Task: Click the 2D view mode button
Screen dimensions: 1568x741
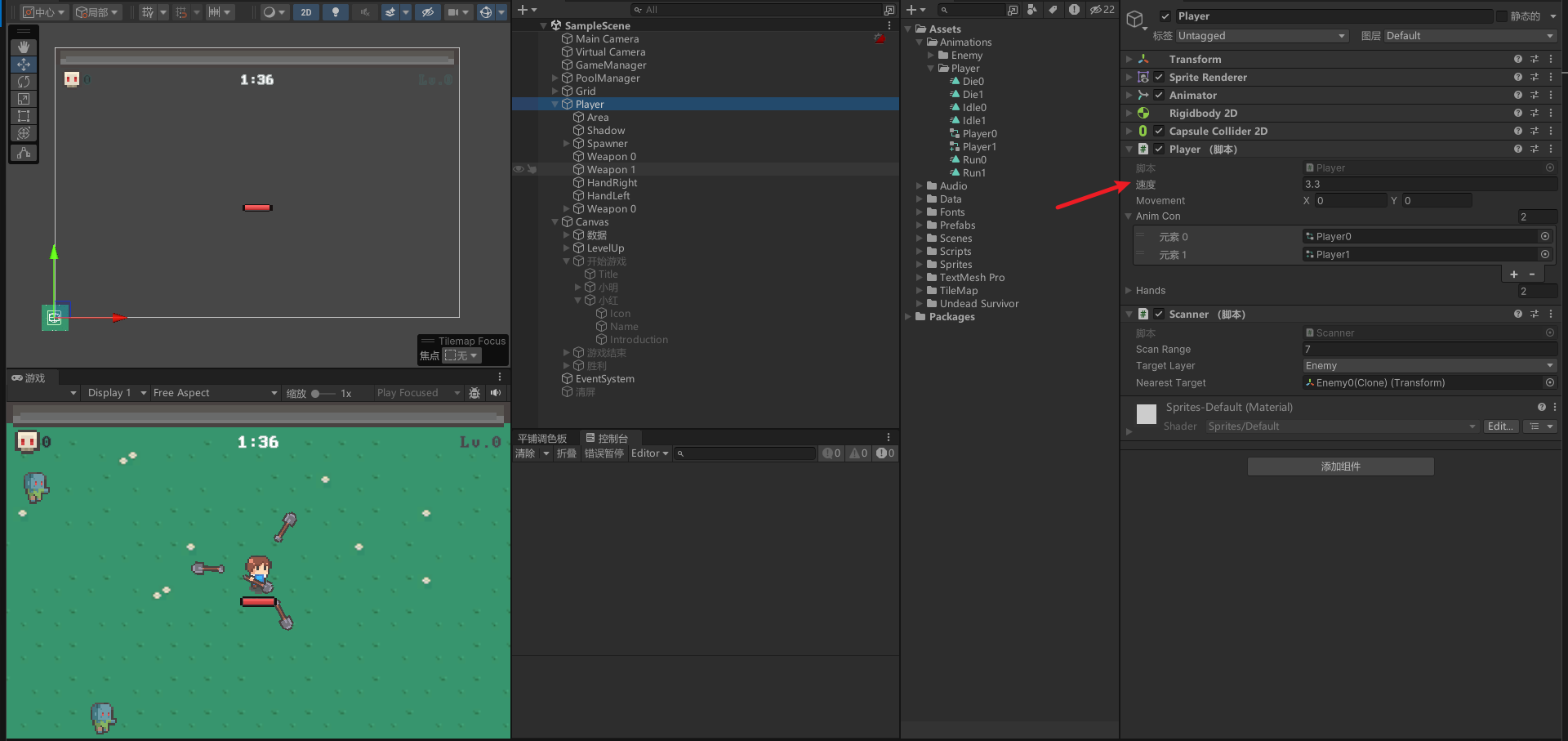Action: tap(306, 12)
